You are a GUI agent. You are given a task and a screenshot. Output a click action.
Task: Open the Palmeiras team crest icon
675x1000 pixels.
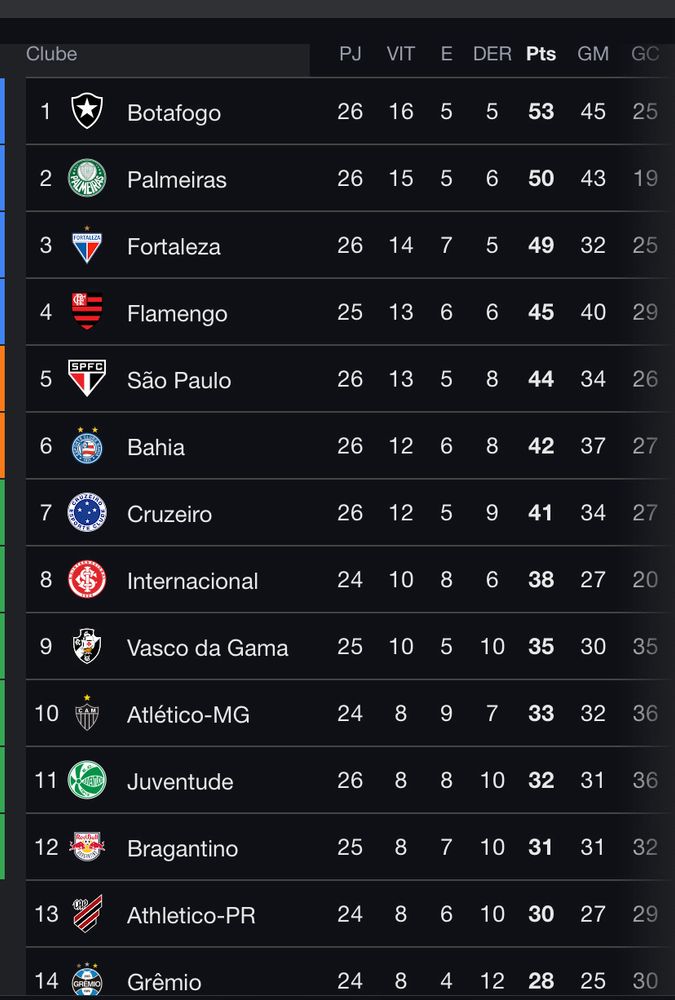[x=87, y=178]
